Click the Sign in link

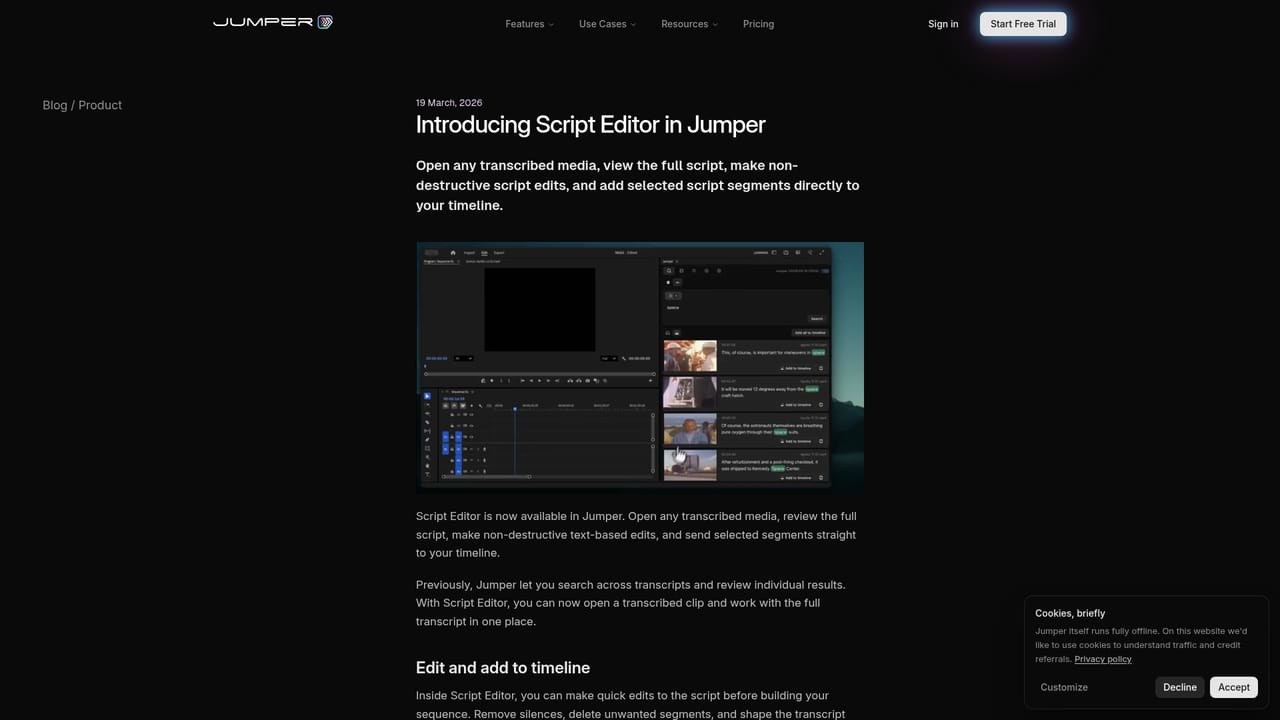click(943, 24)
